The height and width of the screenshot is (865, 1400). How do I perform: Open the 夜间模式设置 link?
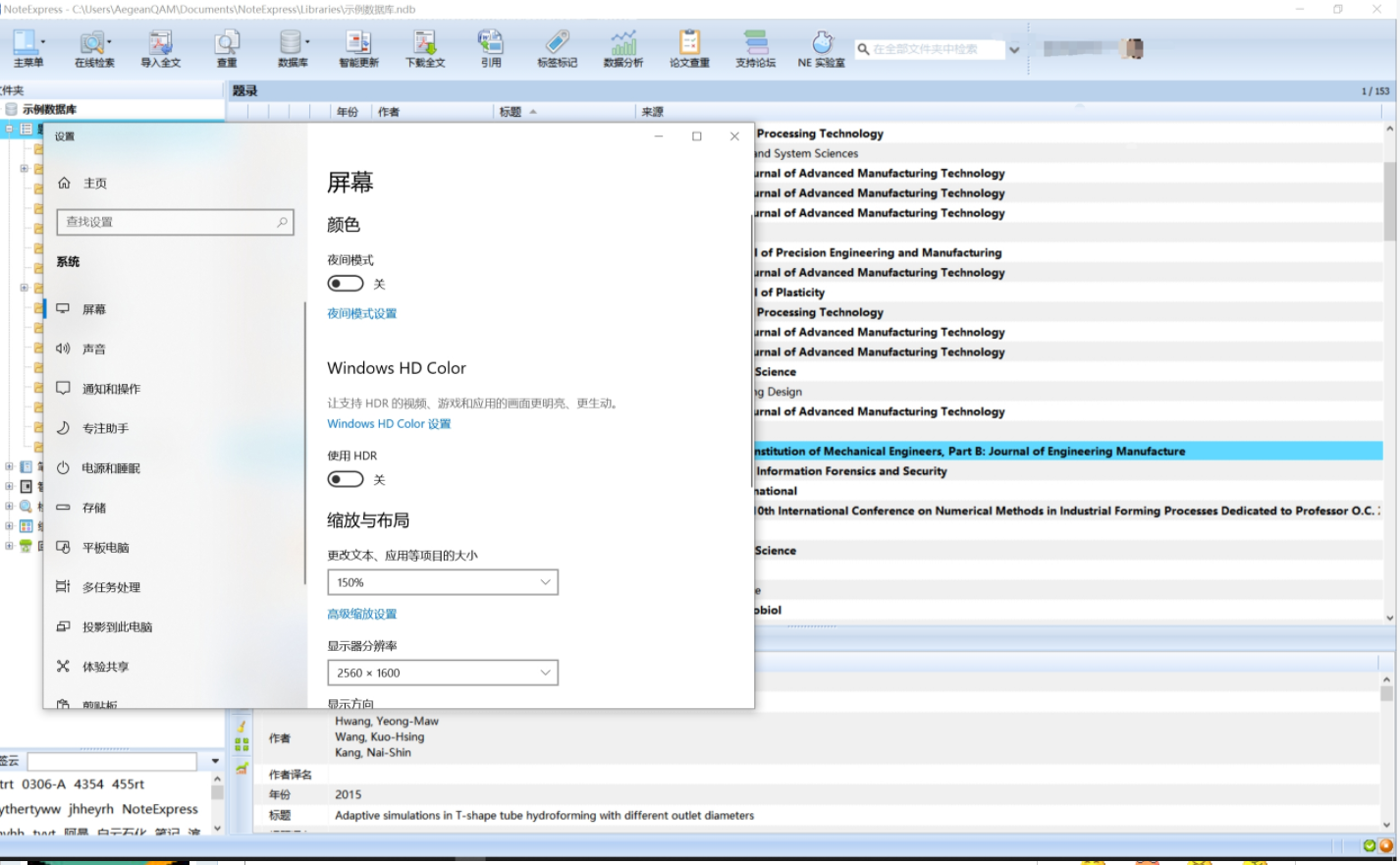tap(361, 313)
